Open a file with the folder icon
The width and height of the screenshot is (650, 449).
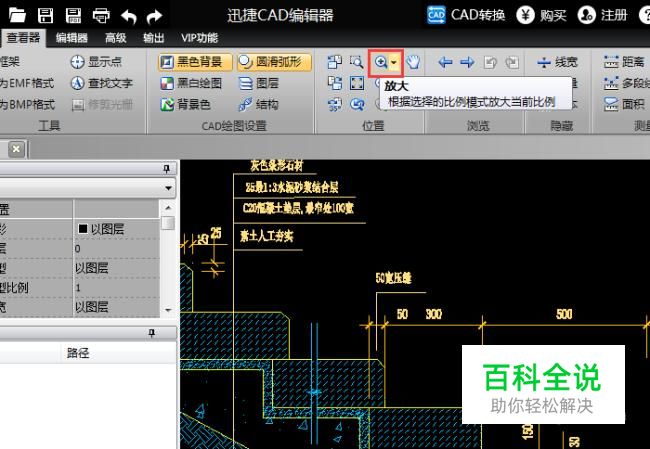pyautogui.click(x=17, y=16)
